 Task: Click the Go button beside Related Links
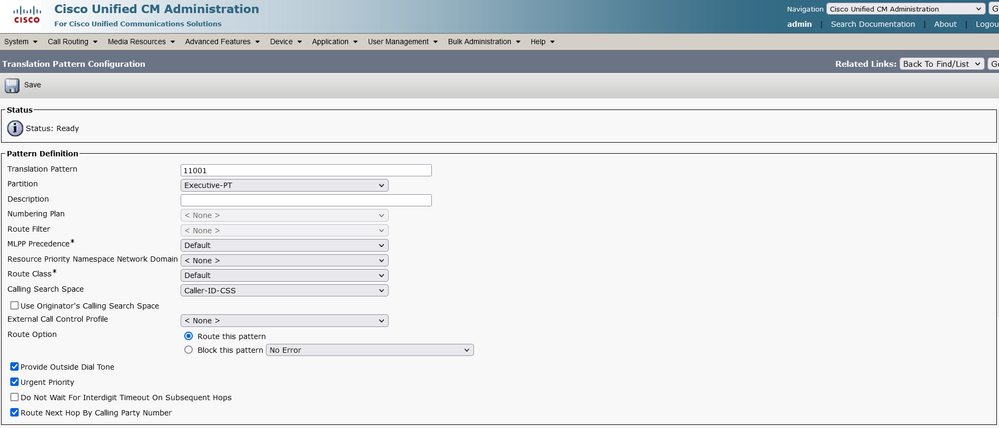(994, 64)
